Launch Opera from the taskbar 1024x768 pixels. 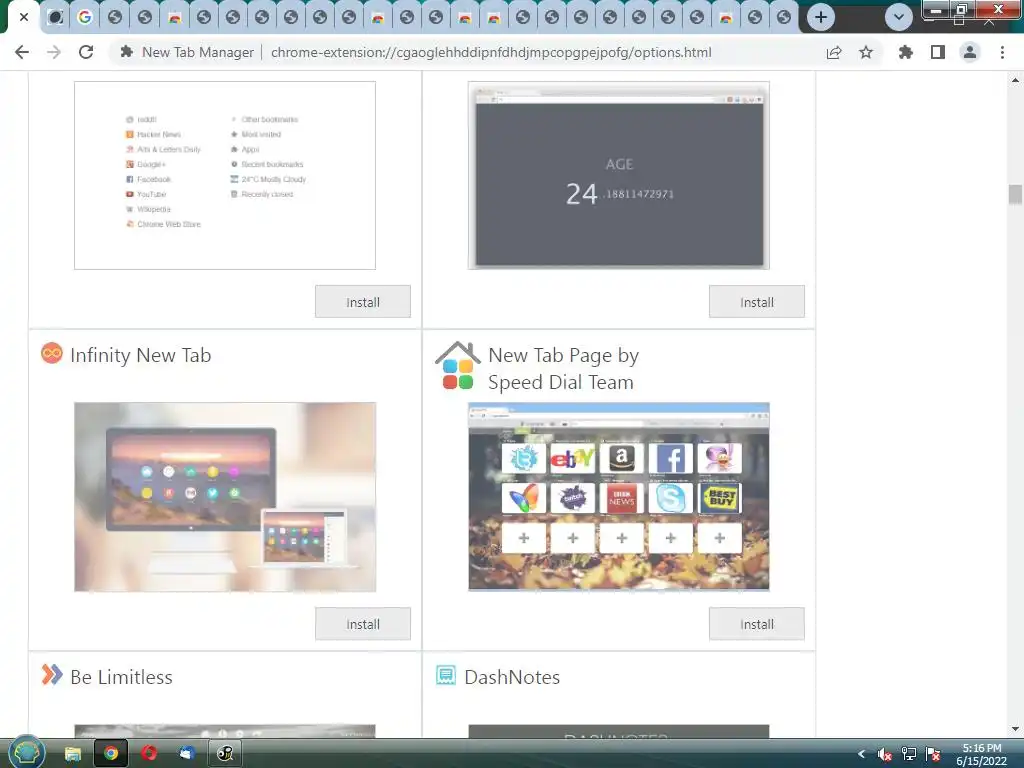pos(149,754)
